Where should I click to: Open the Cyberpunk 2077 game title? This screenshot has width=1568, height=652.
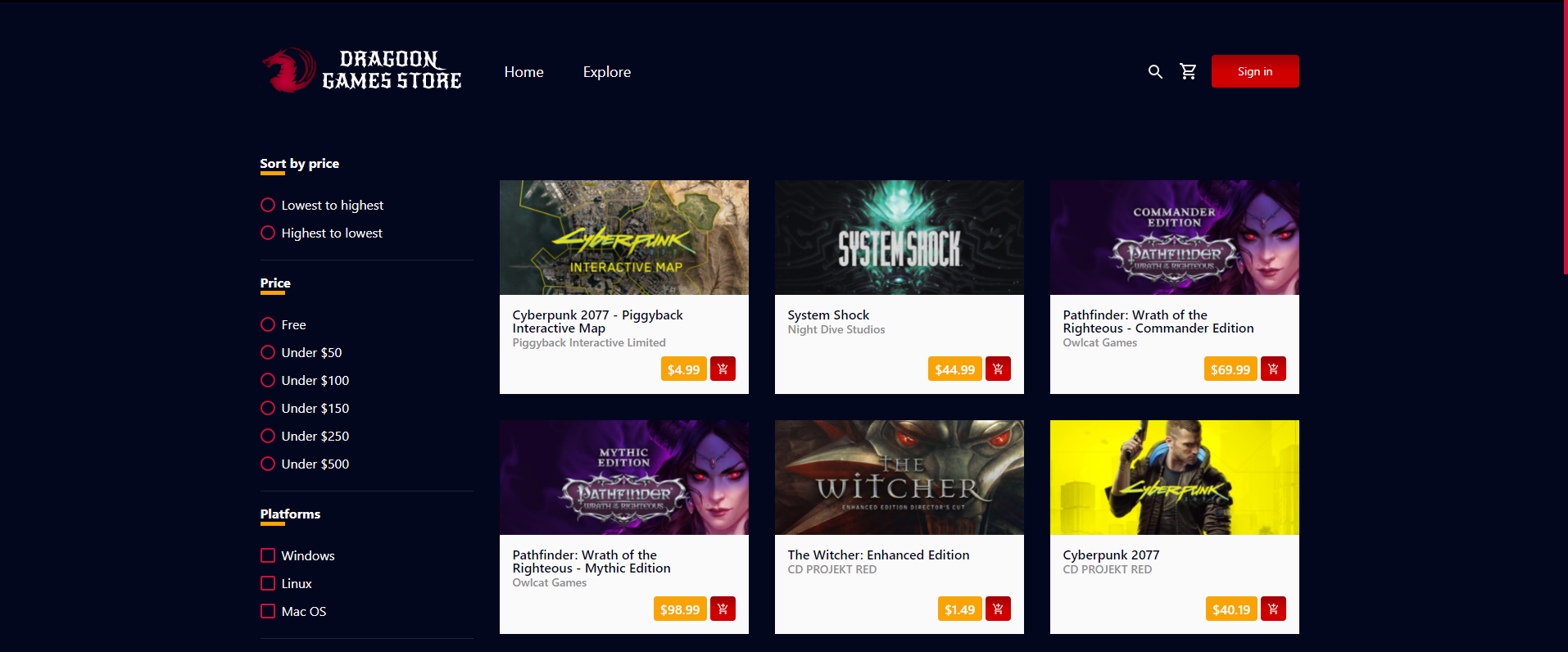[1111, 555]
